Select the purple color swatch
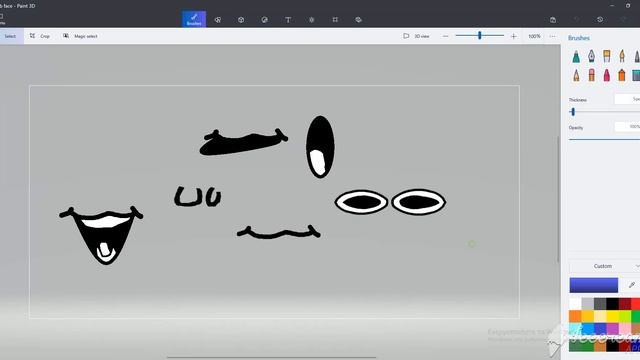Viewport: 640px width, 360px height. click(x=612, y=328)
